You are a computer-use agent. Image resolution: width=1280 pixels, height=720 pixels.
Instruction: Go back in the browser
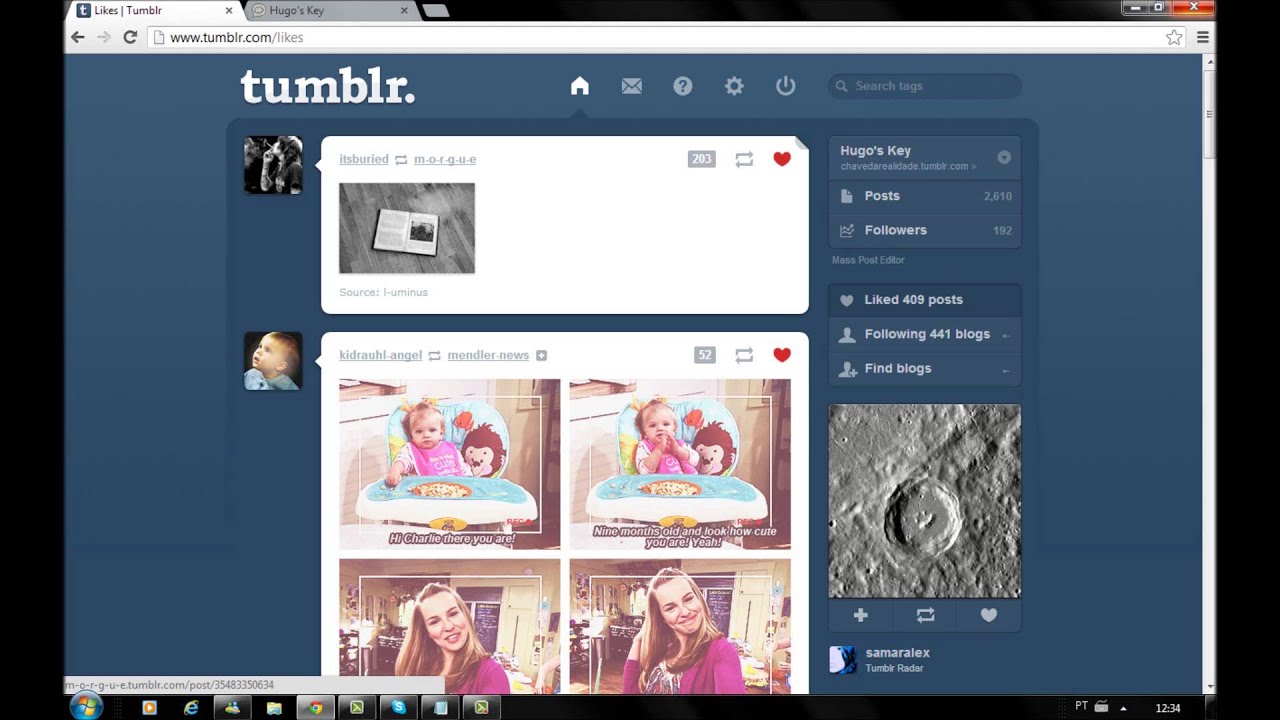coord(78,37)
